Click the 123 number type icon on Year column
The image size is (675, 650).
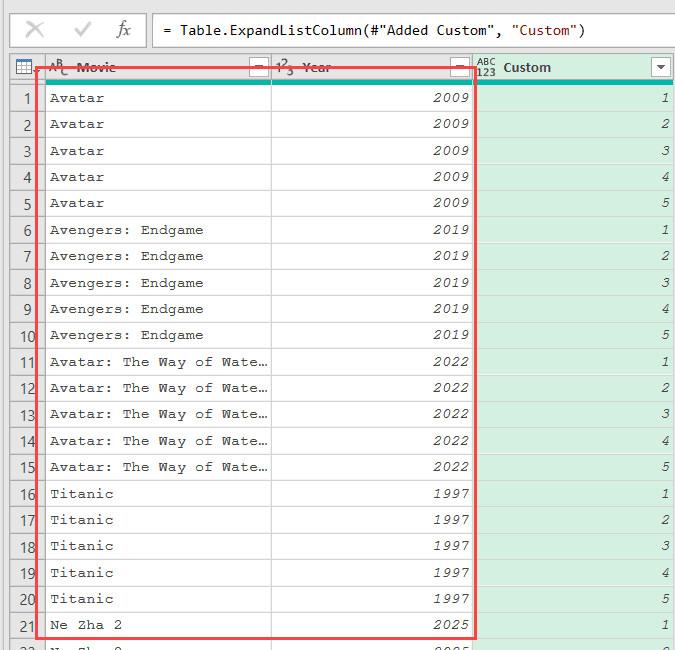285,67
